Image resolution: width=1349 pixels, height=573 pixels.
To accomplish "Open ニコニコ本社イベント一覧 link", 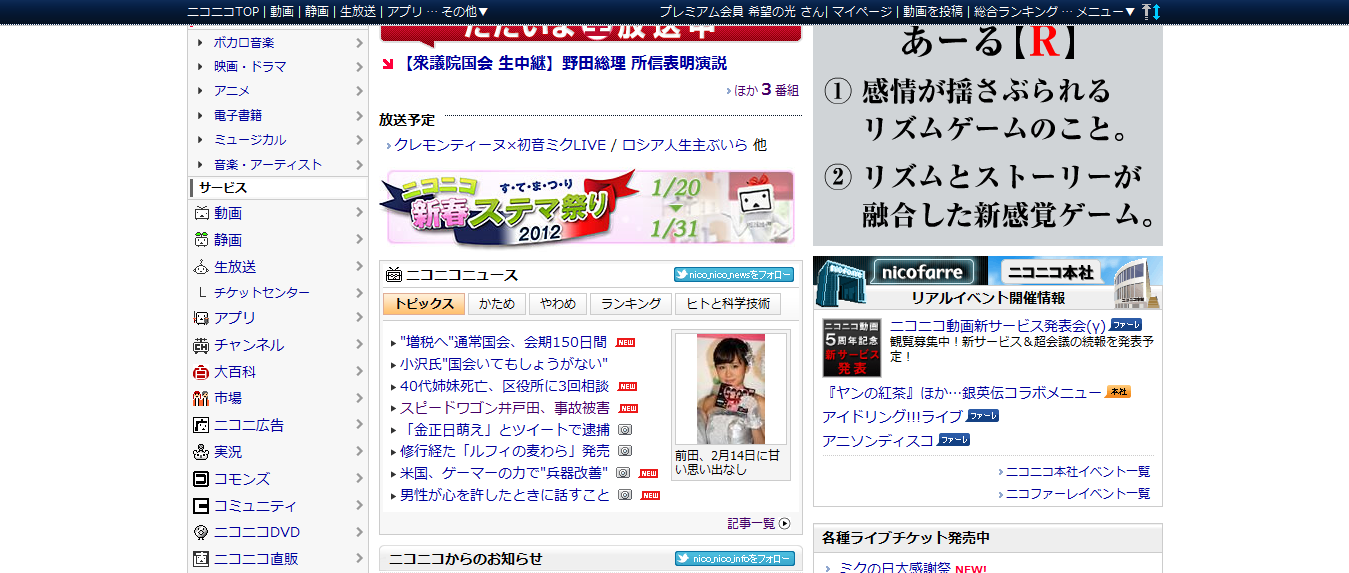I will (x=1078, y=471).
